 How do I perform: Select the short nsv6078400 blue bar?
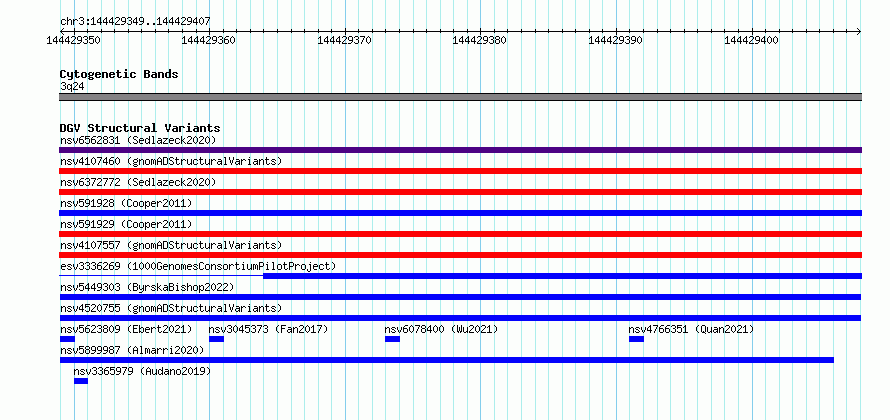point(392,339)
